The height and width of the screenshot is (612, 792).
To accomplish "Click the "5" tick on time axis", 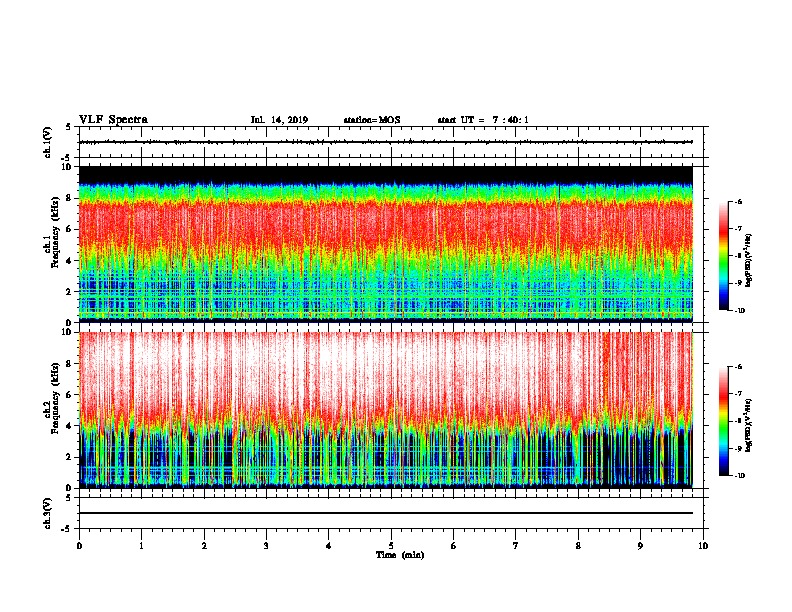I will pos(391,546).
